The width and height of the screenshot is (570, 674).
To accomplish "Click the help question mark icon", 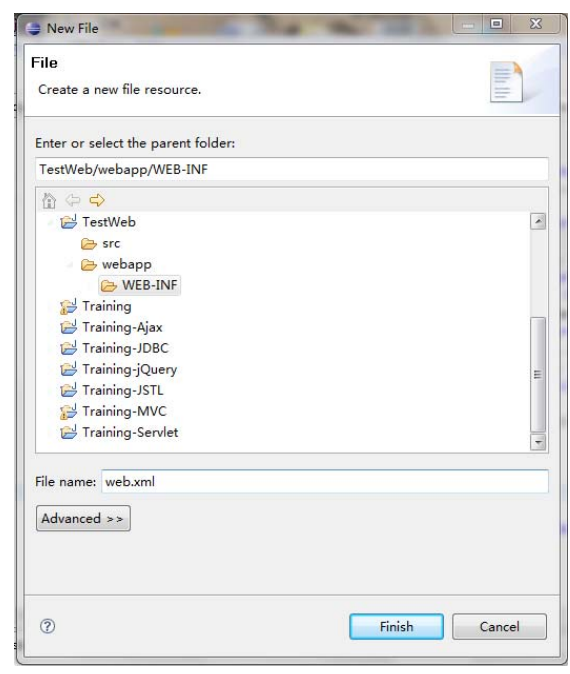I will point(47,626).
